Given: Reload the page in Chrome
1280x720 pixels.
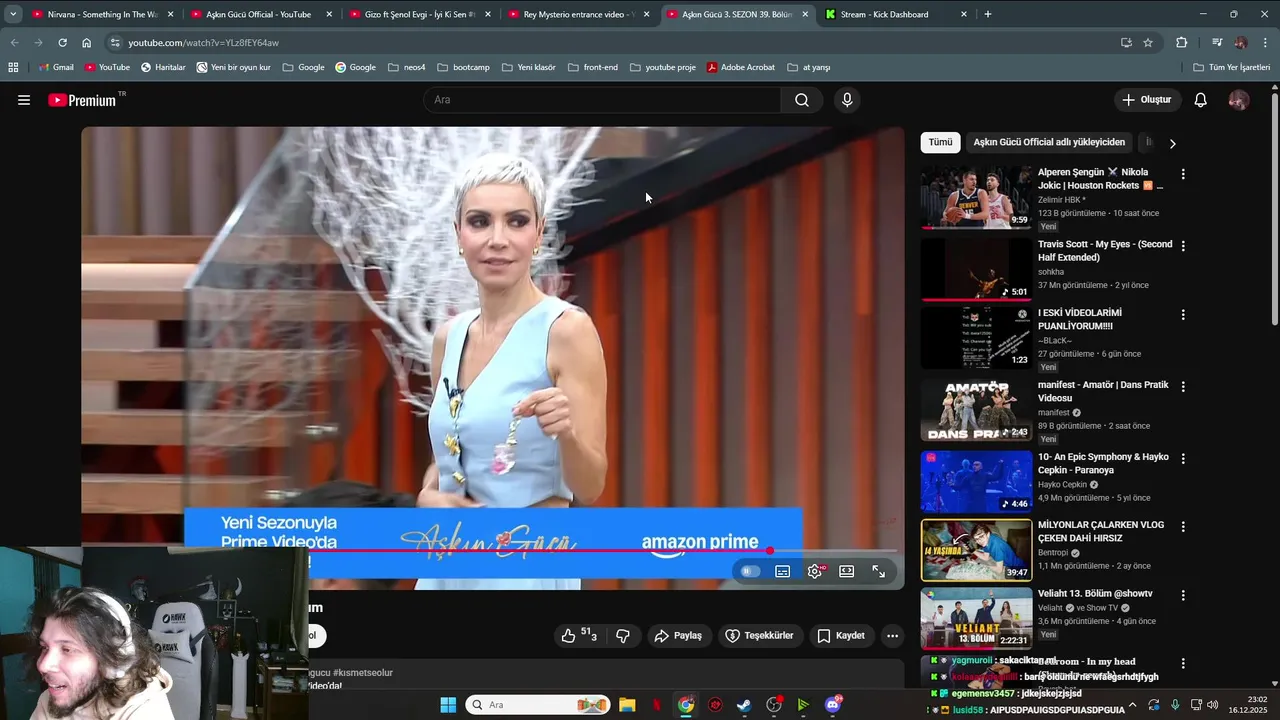Looking at the screenshot, I should (x=62, y=43).
